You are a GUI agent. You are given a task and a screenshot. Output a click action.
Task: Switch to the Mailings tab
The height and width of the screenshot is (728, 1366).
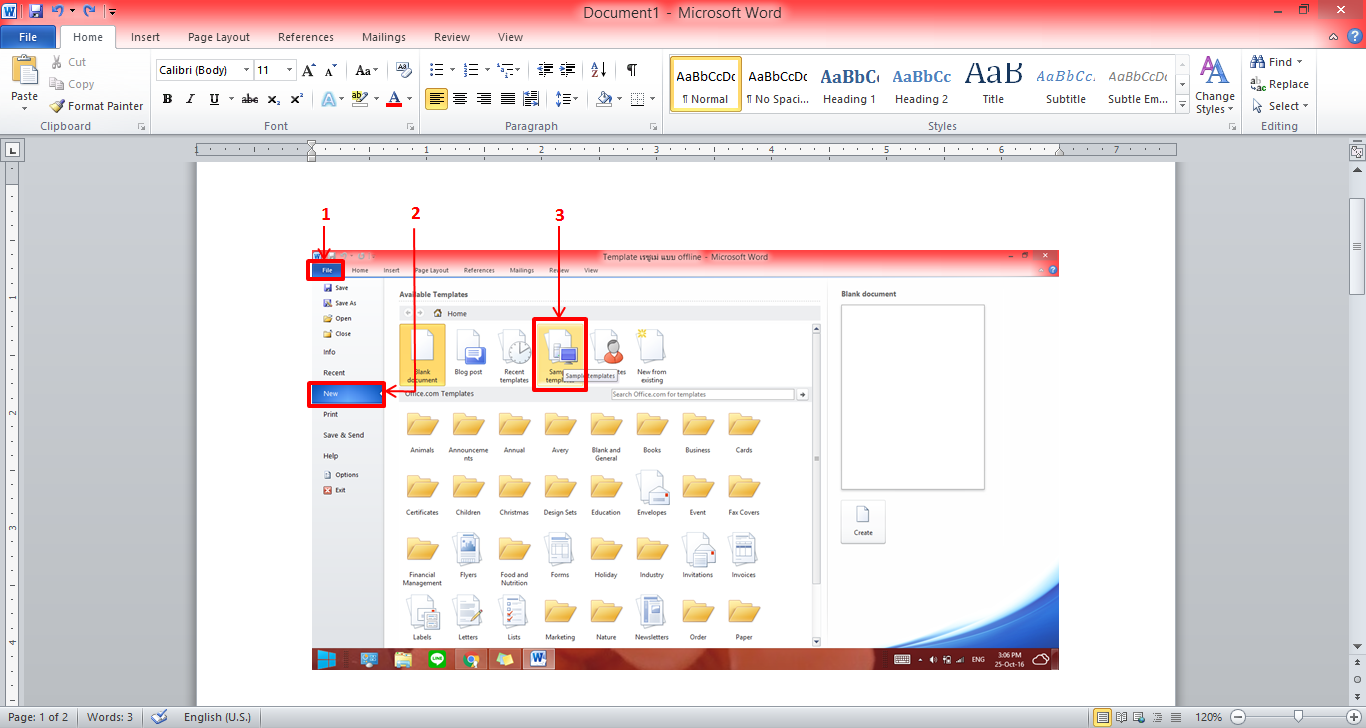click(x=384, y=37)
